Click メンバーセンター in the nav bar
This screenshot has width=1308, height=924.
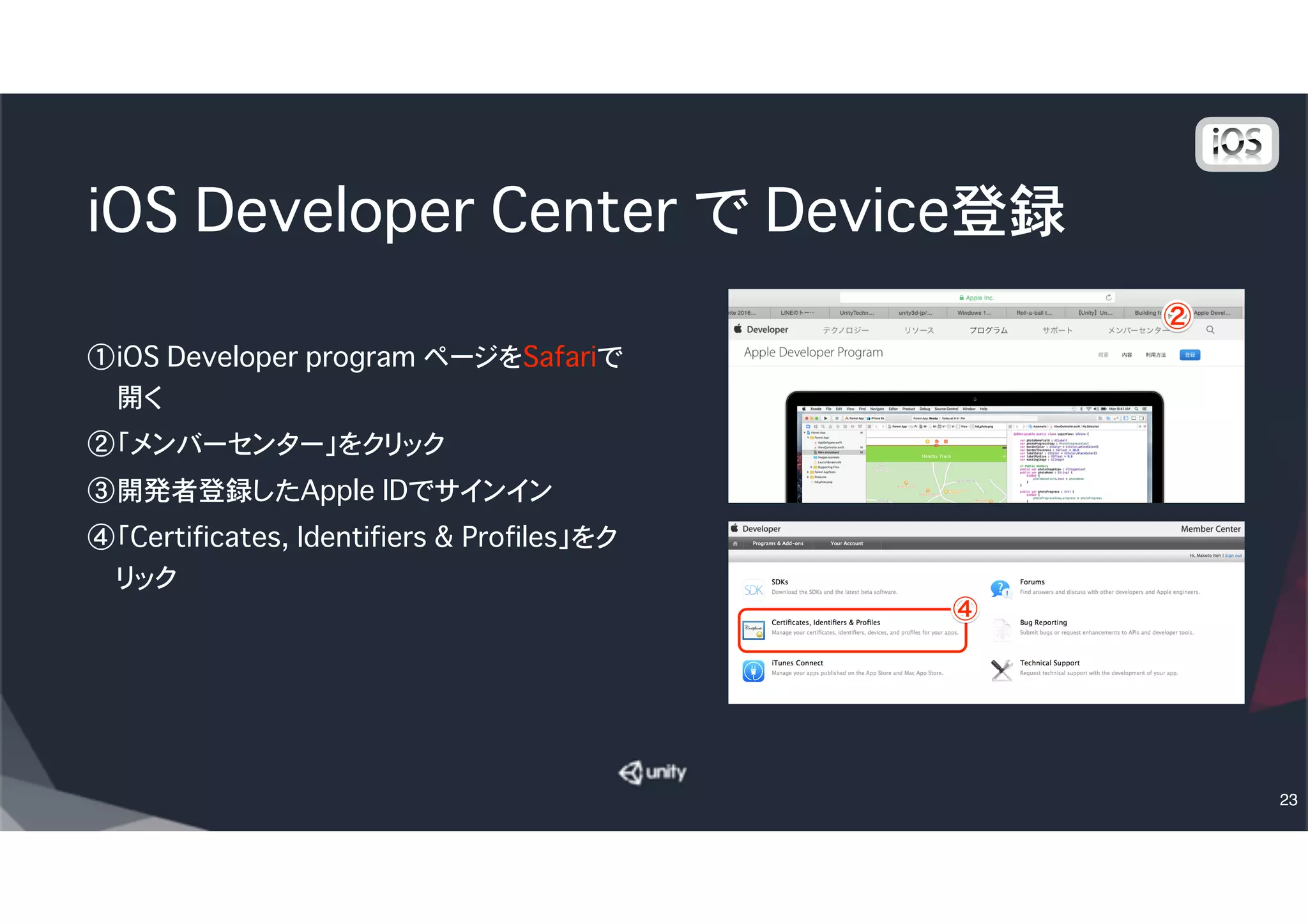tap(1138, 330)
